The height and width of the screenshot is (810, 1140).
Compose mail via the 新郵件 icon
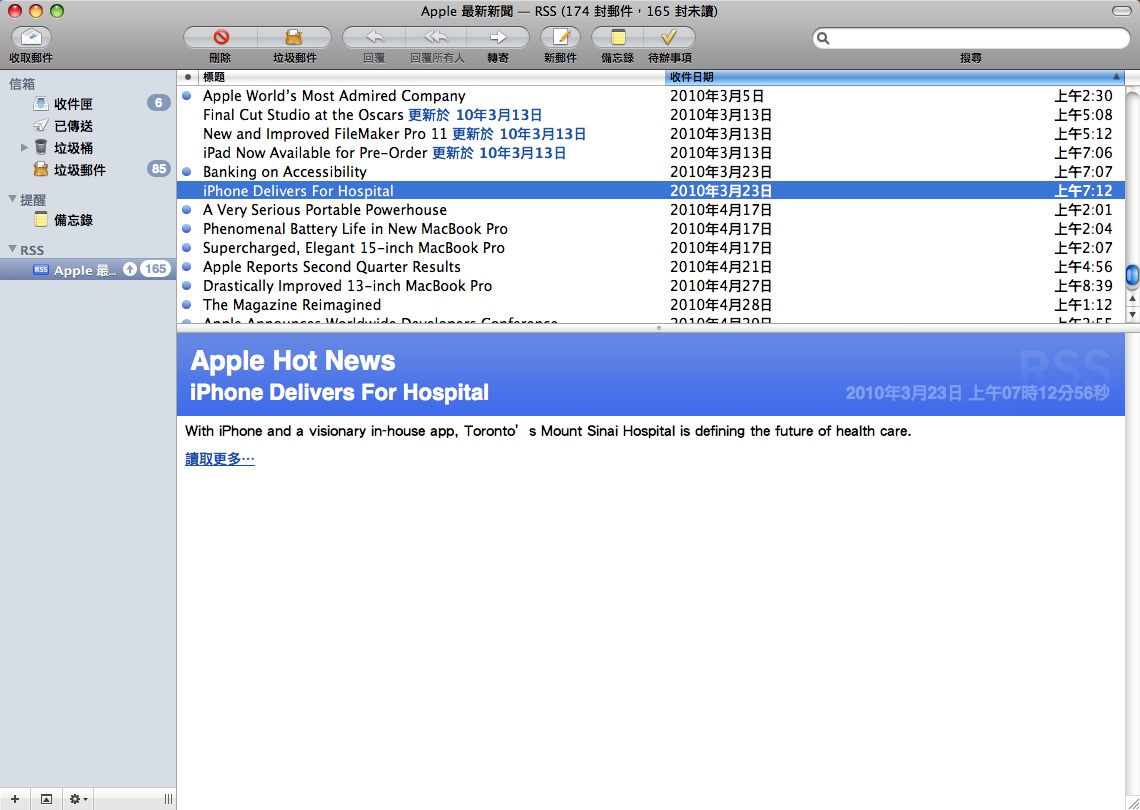(x=560, y=37)
